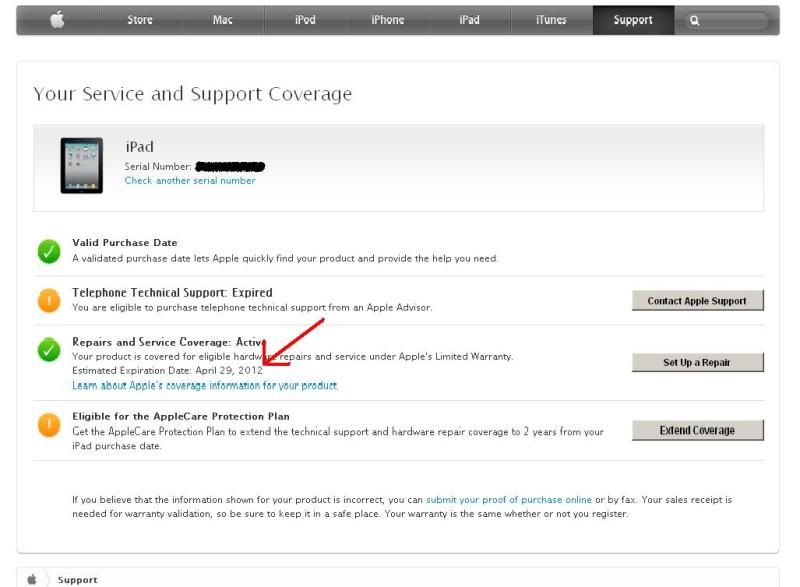This screenshot has height=587, width=800.
Task: Click Telephone Technical Support: Expired heading
Action: click(172, 293)
